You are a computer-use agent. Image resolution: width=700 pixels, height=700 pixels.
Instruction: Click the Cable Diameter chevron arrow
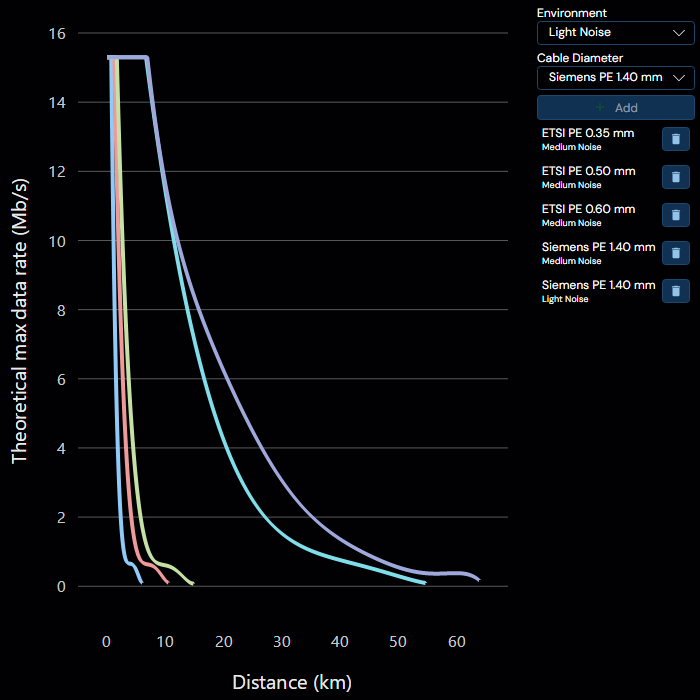click(679, 78)
